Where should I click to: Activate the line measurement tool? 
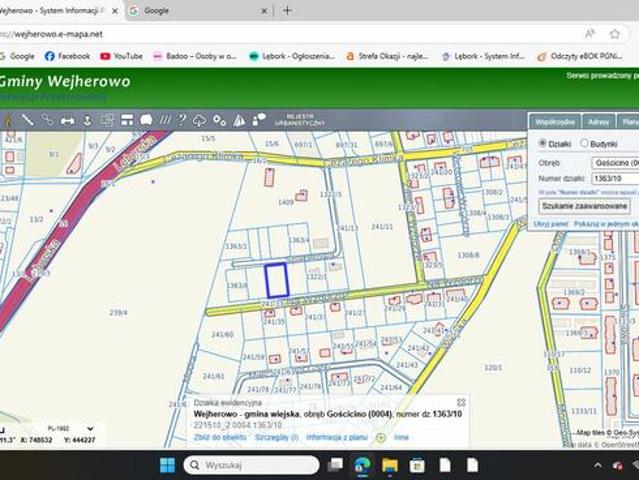(x=28, y=119)
